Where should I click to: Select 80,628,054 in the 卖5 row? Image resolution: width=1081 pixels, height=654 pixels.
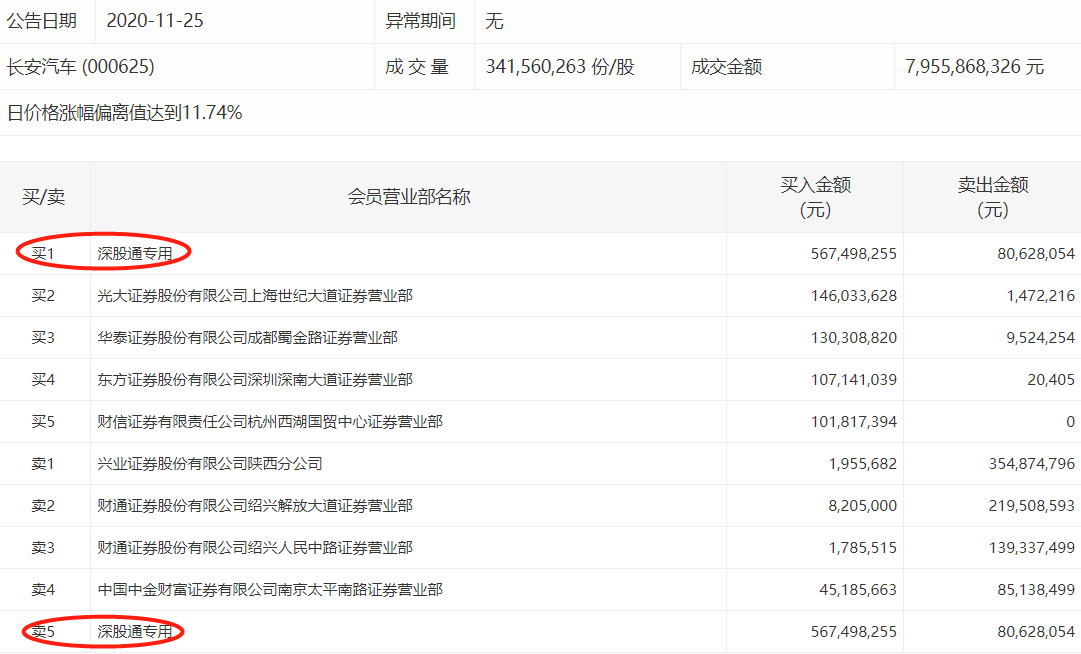pos(1035,632)
